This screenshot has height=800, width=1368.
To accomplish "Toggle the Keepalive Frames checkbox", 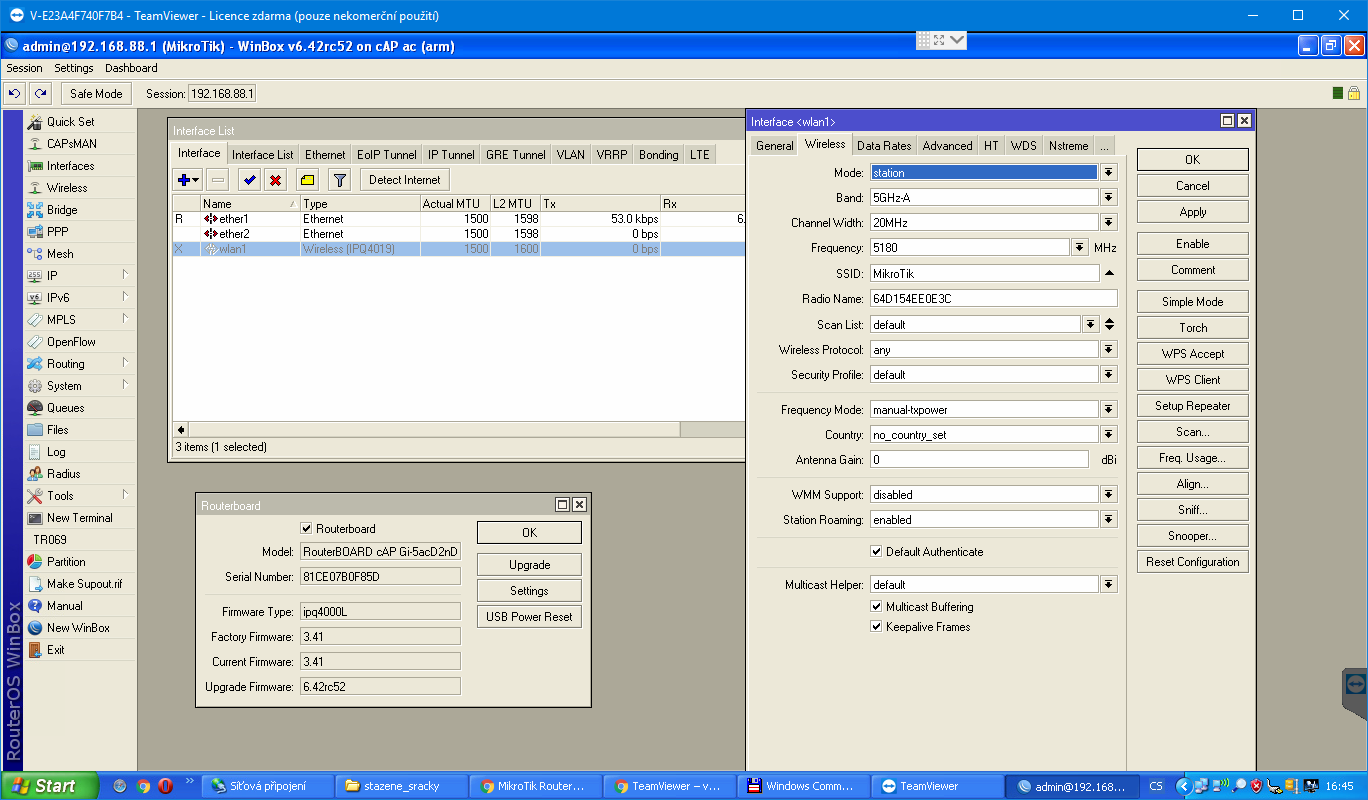I will tap(877, 627).
